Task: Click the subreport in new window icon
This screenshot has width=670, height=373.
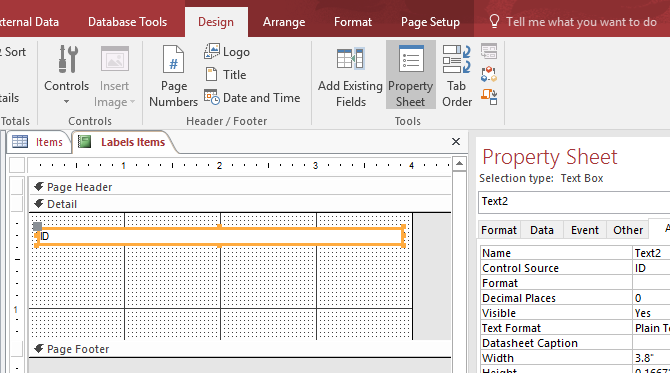Action: click(489, 51)
